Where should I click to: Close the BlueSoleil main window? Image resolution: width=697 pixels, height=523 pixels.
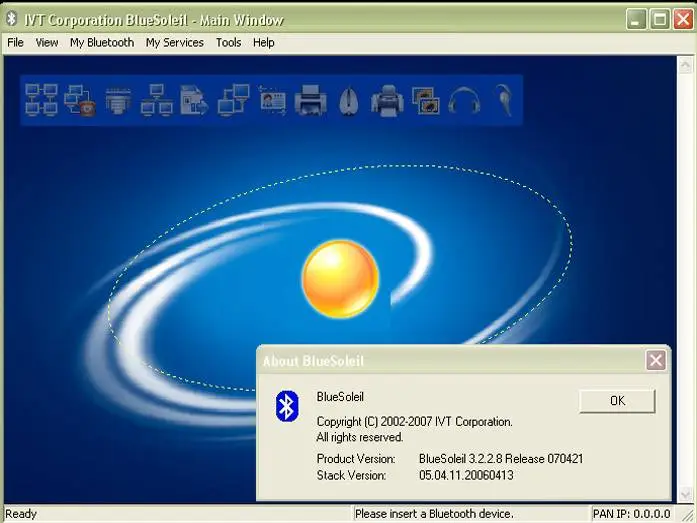[x=683, y=20]
